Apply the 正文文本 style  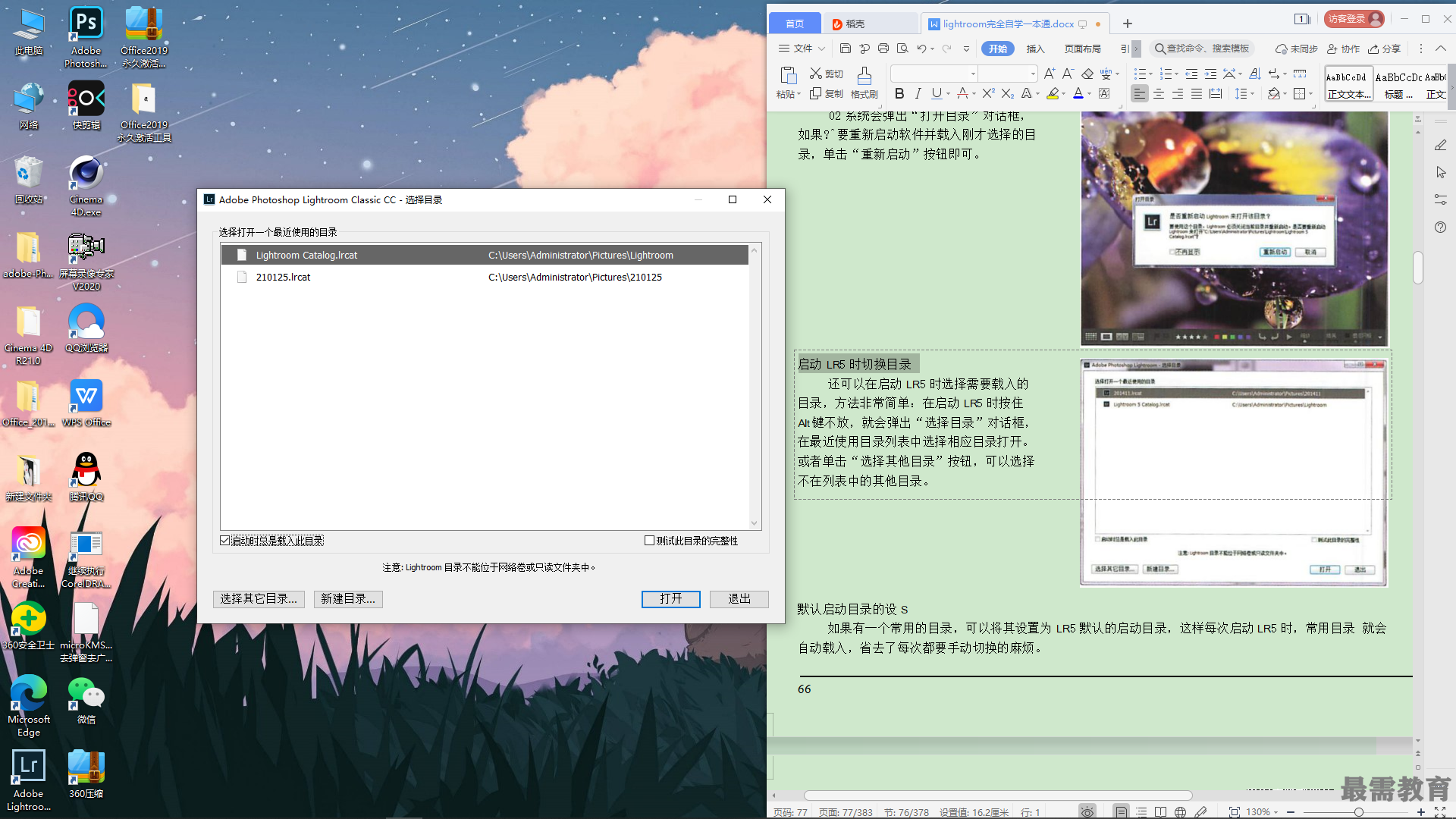click(x=1348, y=83)
